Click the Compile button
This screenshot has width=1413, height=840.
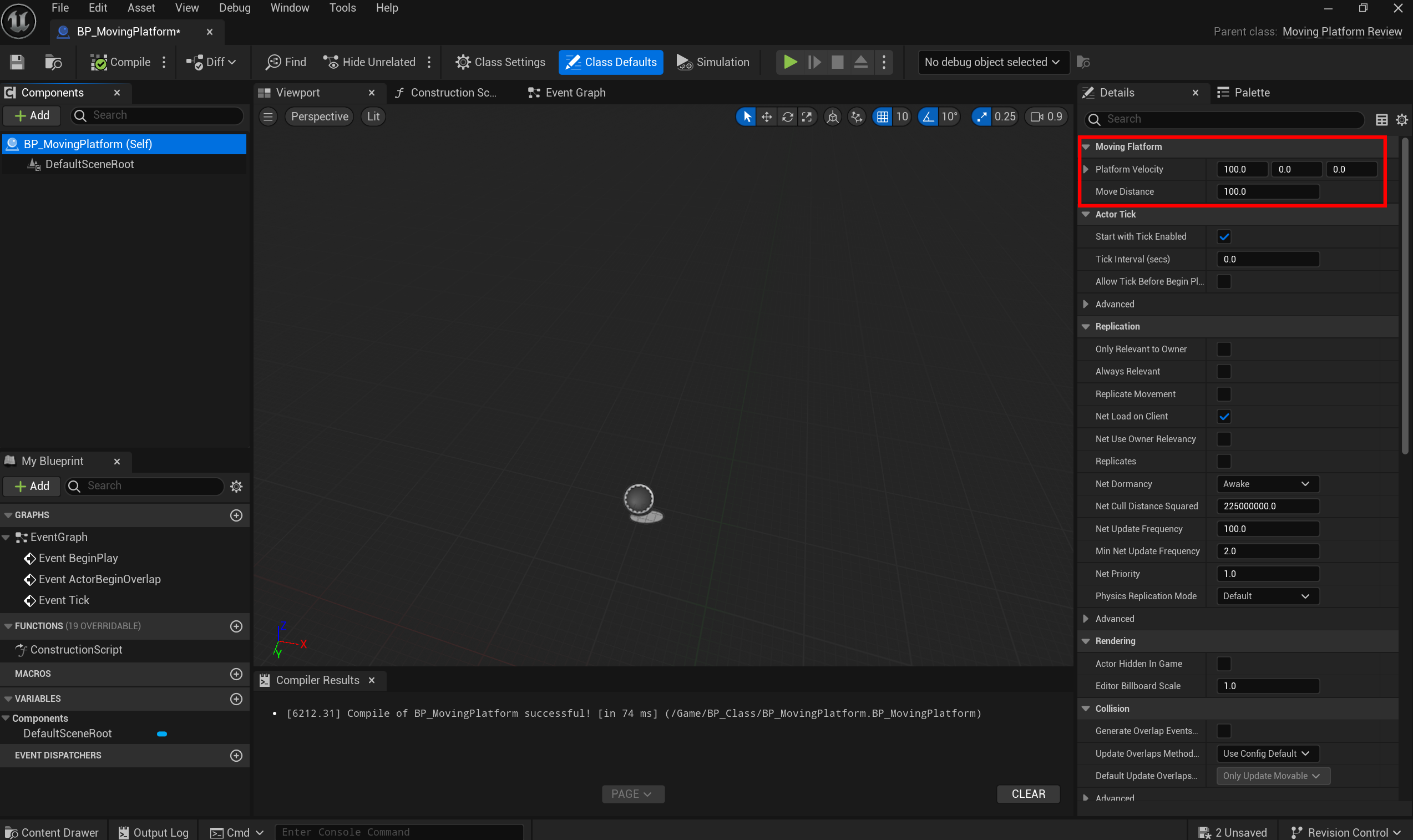(x=121, y=62)
